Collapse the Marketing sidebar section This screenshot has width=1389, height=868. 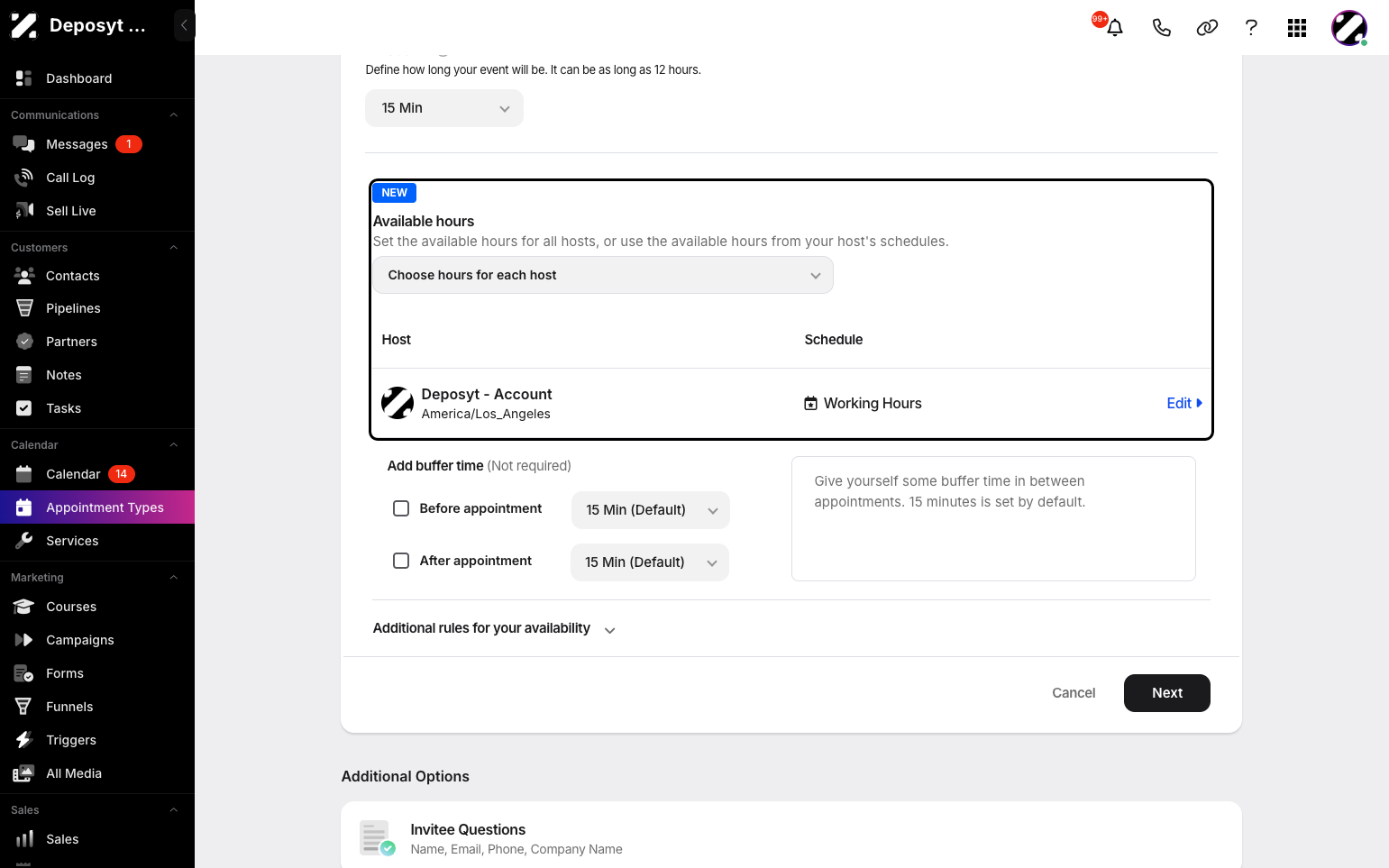pyautogui.click(x=174, y=578)
